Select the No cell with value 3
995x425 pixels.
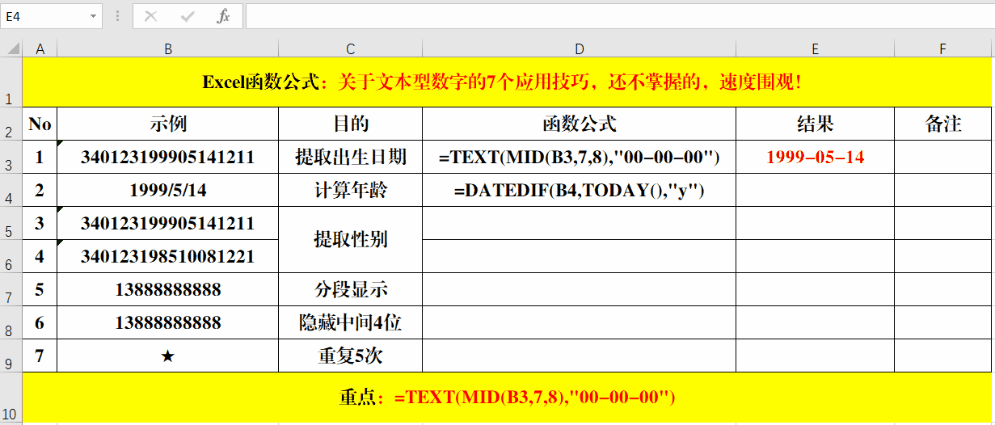[x=40, y=223]
